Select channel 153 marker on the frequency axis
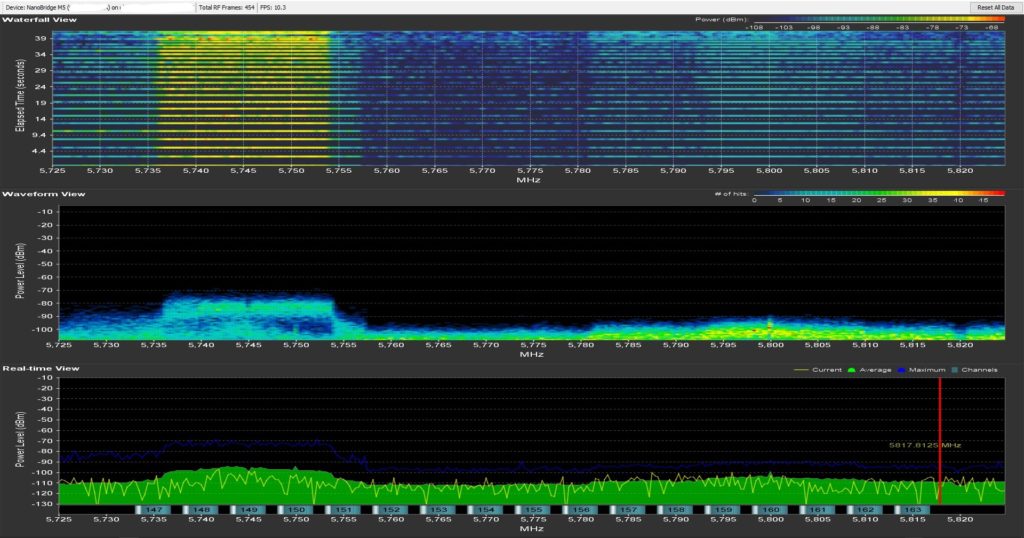1024x538 pixels. point(438,510)
